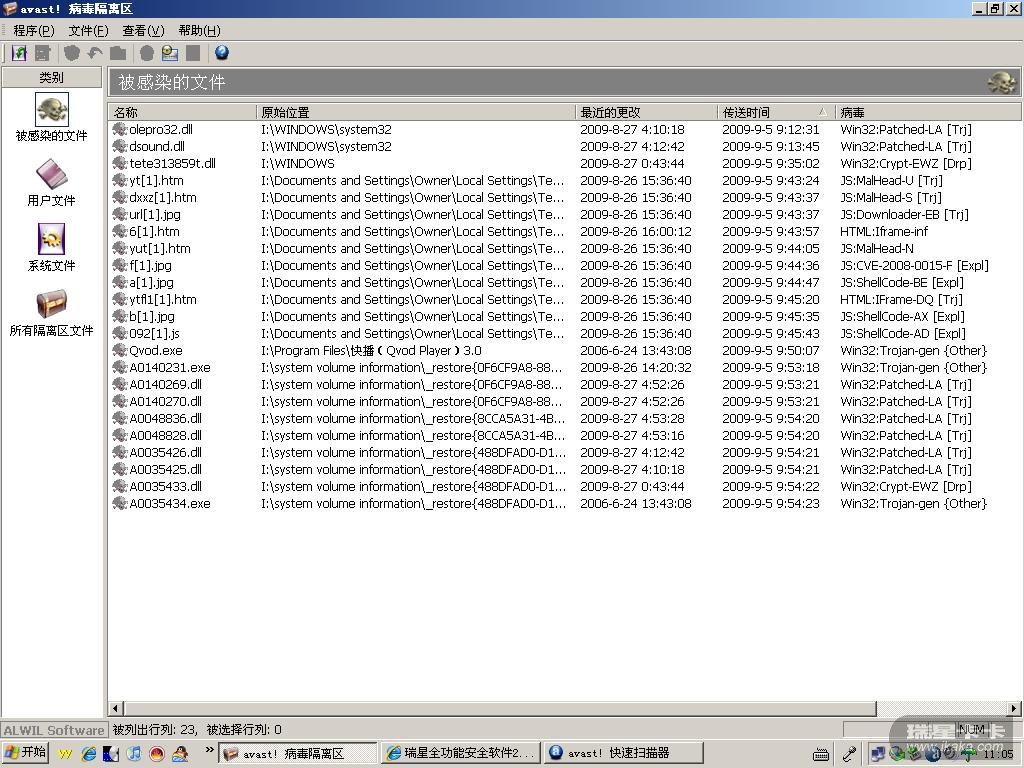Click the horizontal scrollbar thumb
The width and height of the screenshot is (1024, 768).
pyautogui.click(x=500, y=709)
